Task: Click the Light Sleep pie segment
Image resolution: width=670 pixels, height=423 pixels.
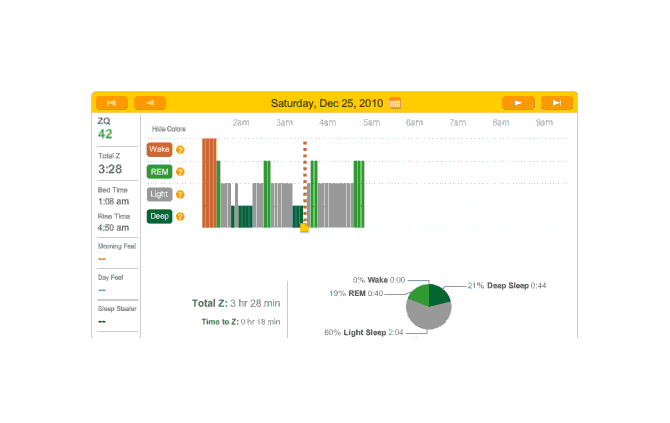Action: pyautogui.click(x=430, y=316)
